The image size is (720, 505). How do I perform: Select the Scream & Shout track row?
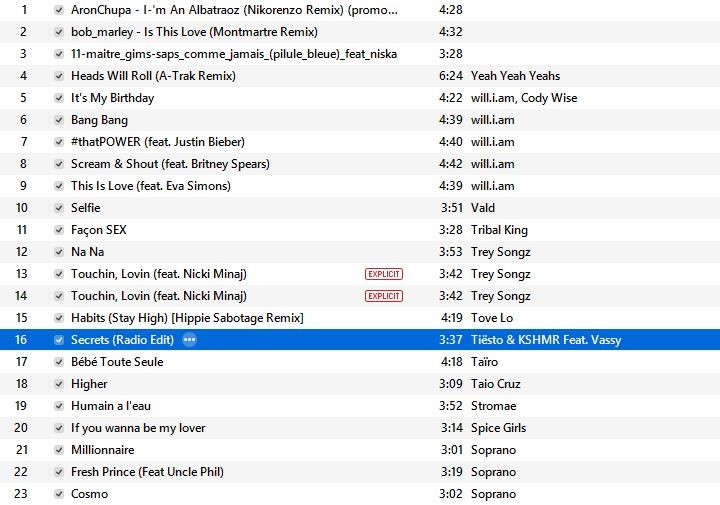coord(360,164)
